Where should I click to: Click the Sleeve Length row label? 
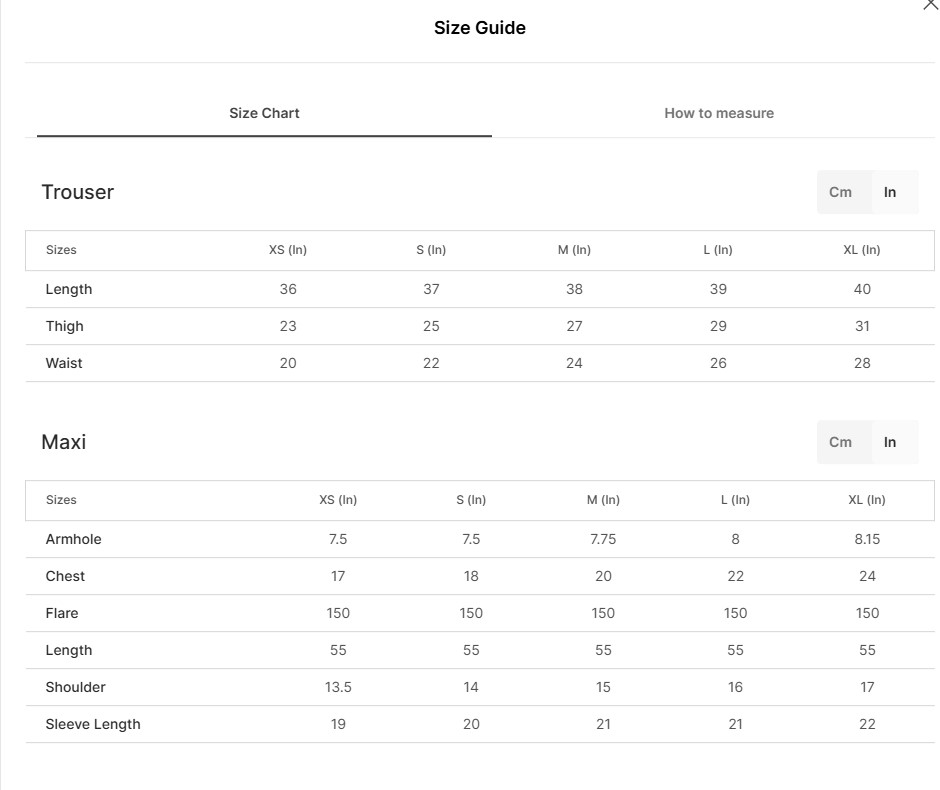(93, 724)
